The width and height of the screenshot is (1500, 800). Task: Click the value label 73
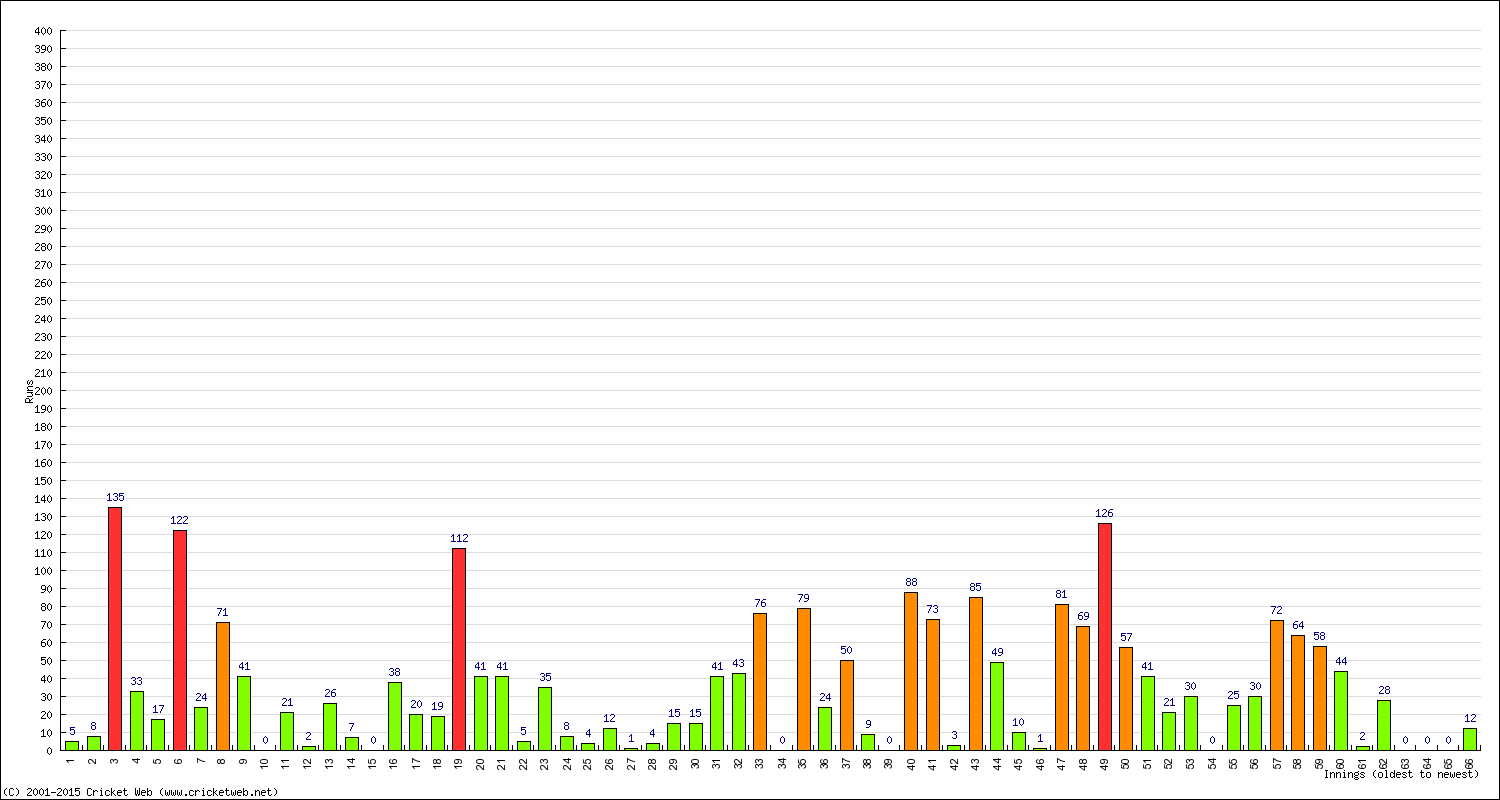(x=932, y=609)
